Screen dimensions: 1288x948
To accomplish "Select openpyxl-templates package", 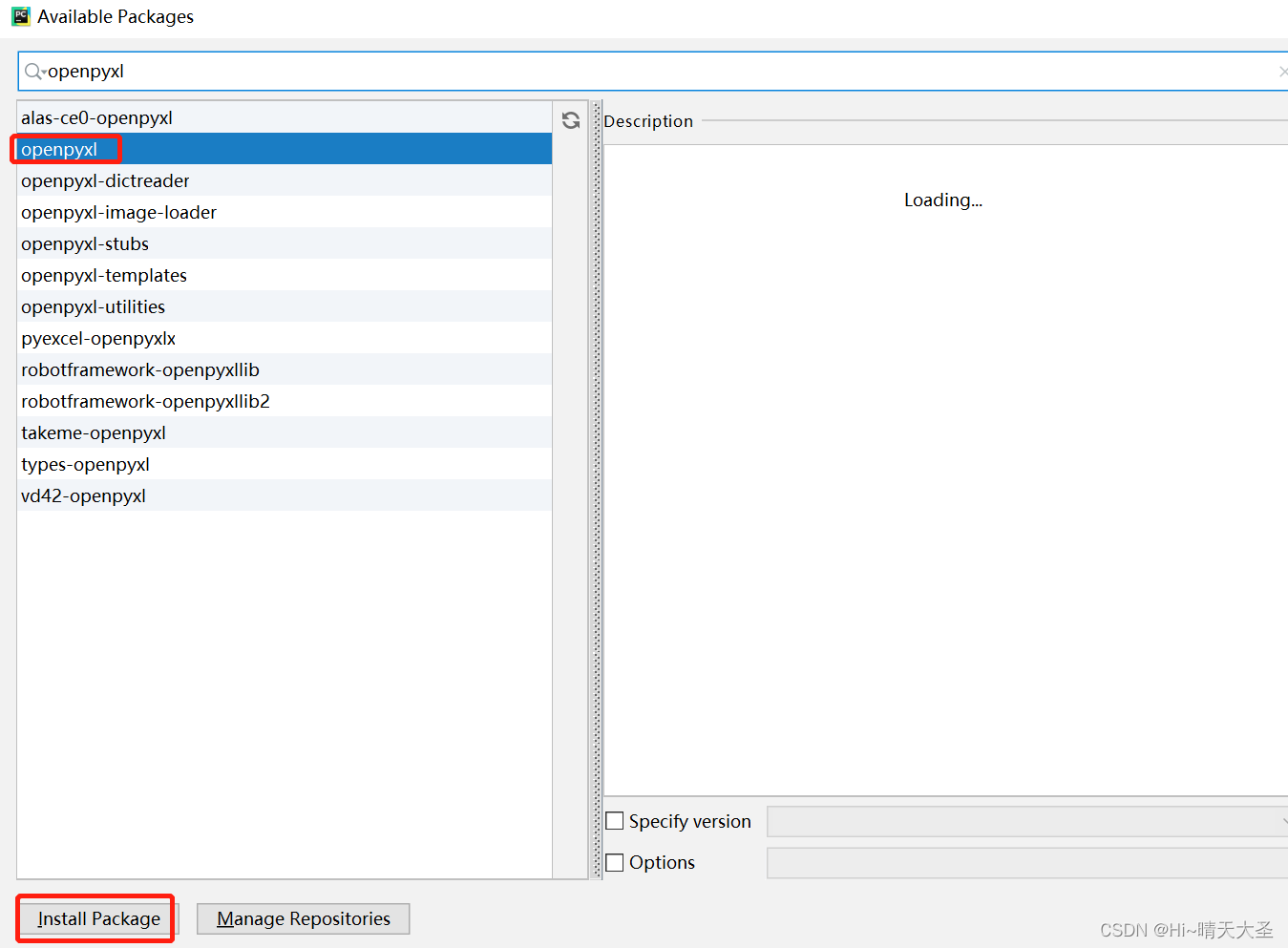I will tap(285, 275).
